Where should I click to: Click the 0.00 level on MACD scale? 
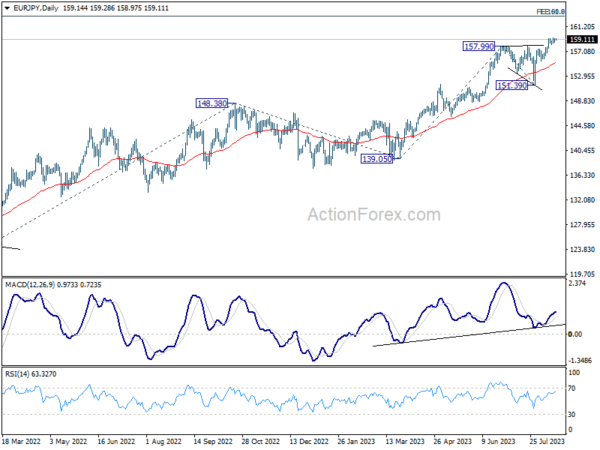tap(575, 334)
